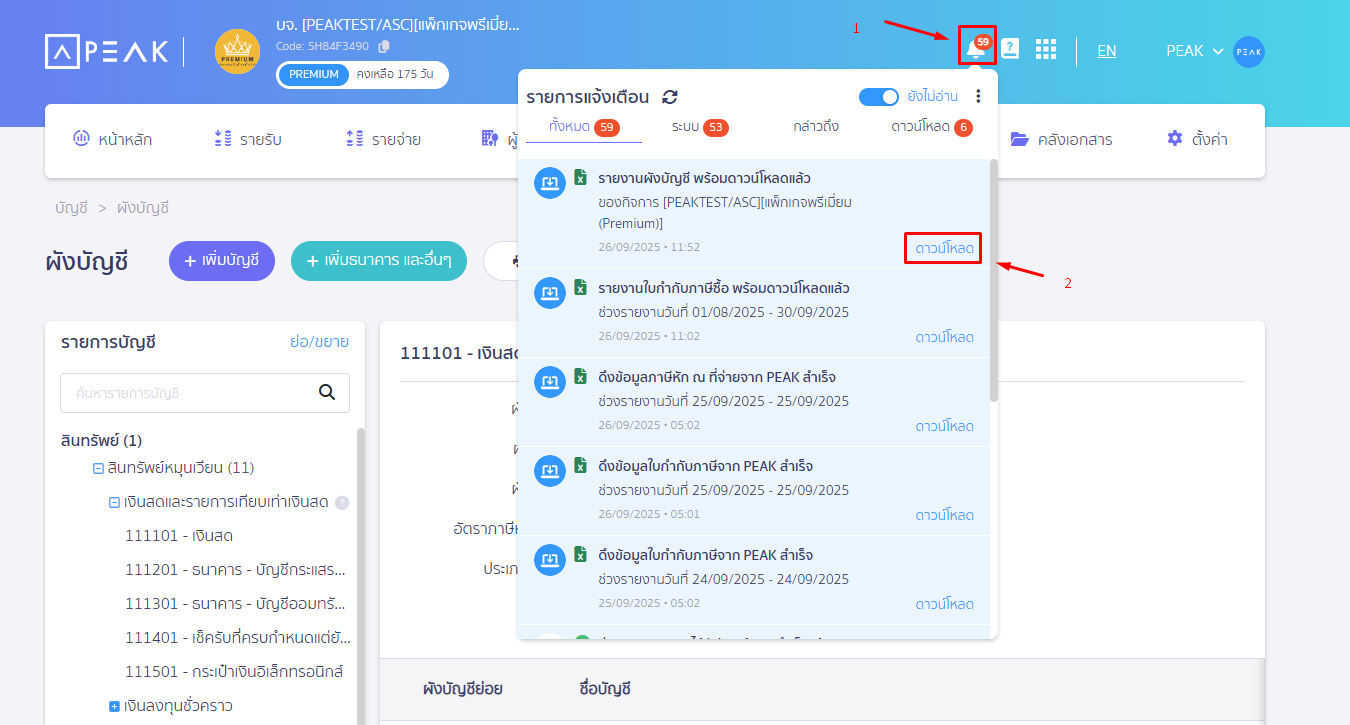The height and width of the screenshot is (725, 1350).
Task: Click the premium crown company logo
Action: click(237, 50)
